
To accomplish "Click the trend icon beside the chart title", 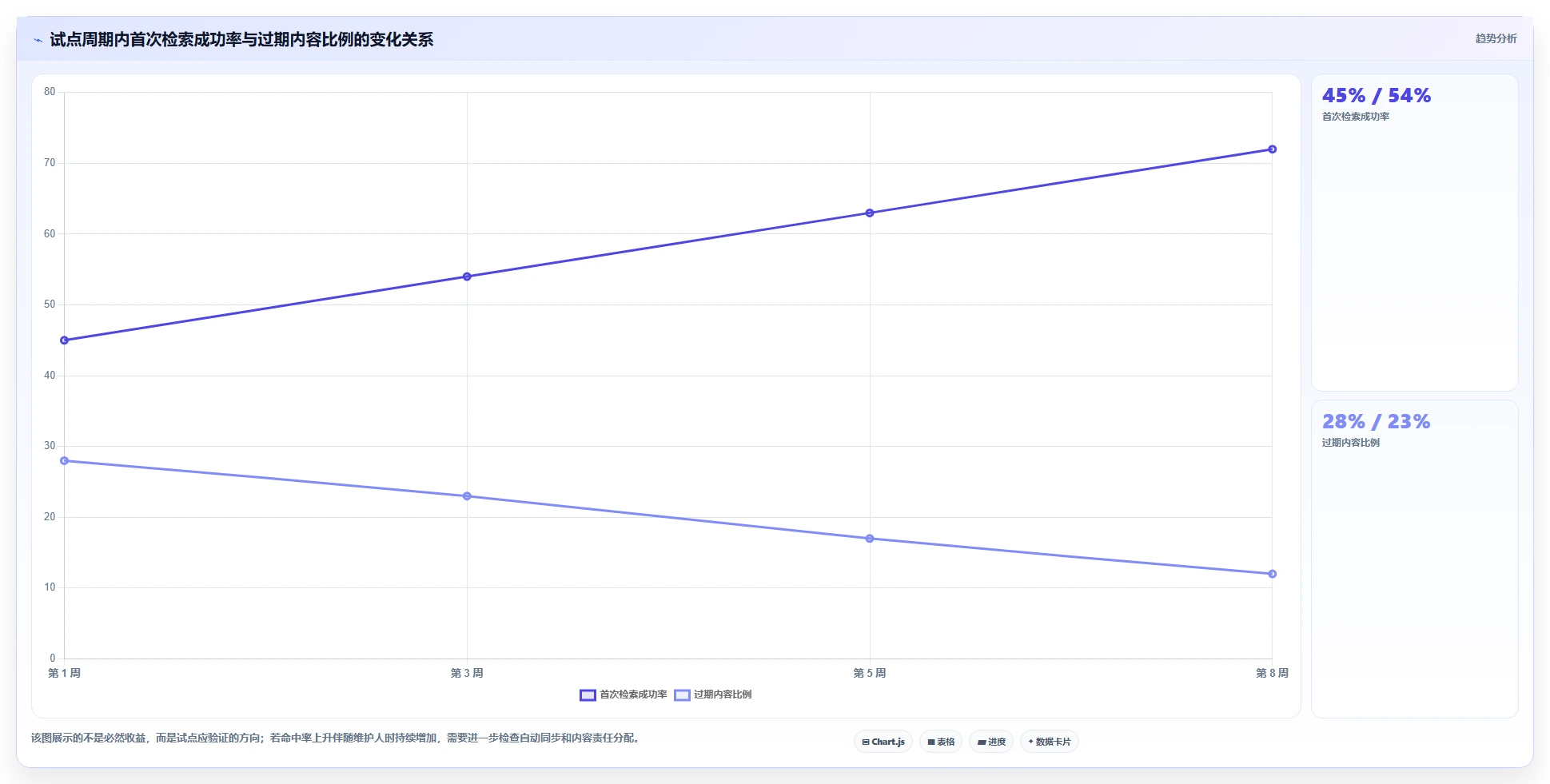I will pos(38,40).
